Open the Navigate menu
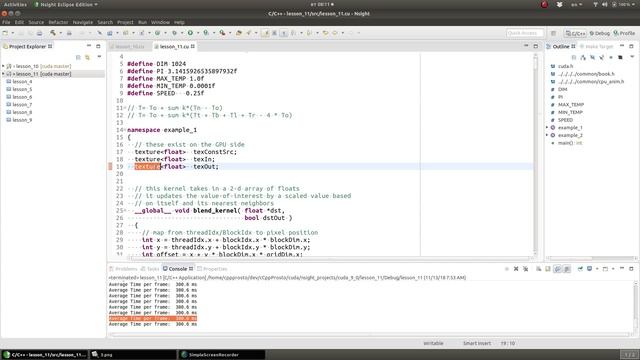The height and width of the screenshot is (360, 640). pos(82,22)
